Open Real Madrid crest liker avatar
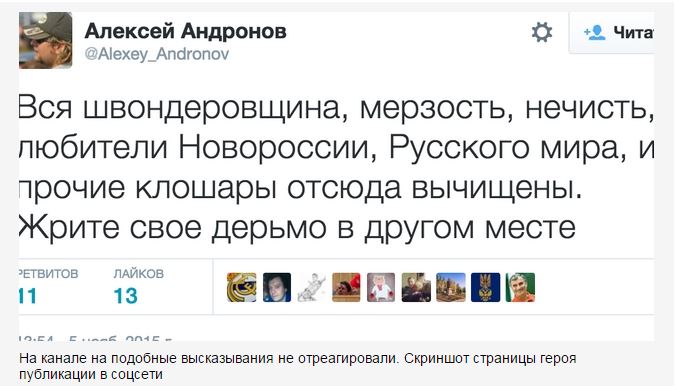Screen dimensions: 677x386 coord(242,287)
